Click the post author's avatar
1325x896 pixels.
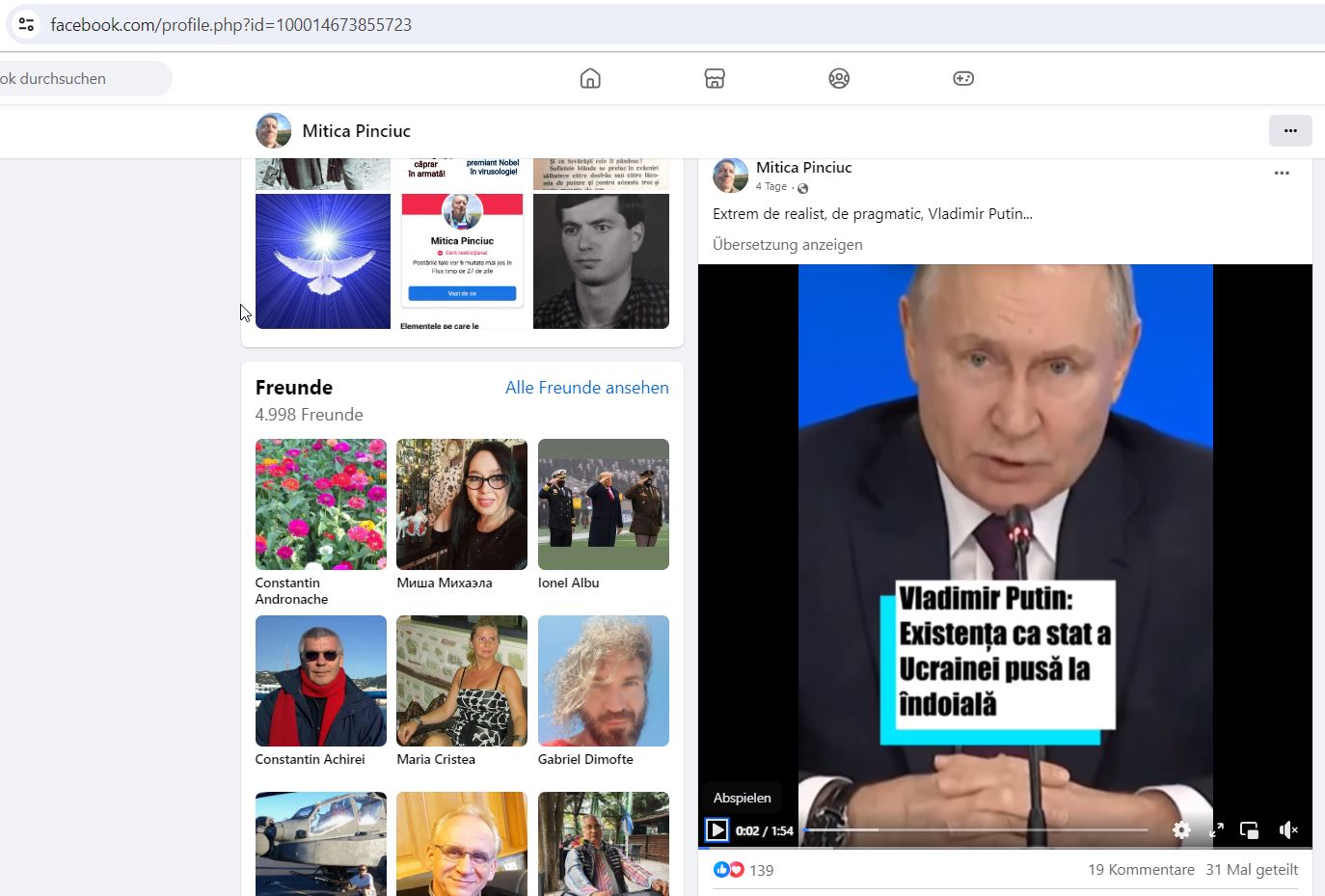pos(730,175)
